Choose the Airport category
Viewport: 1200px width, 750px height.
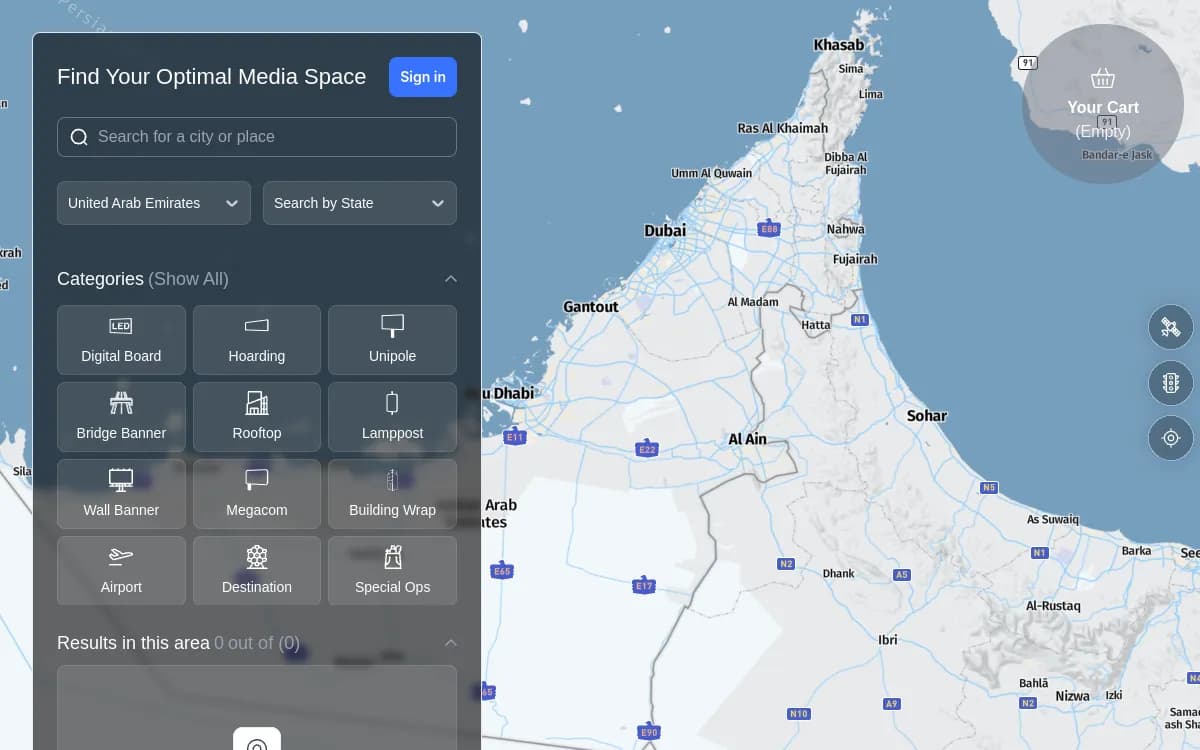click(x=121, y=571)
